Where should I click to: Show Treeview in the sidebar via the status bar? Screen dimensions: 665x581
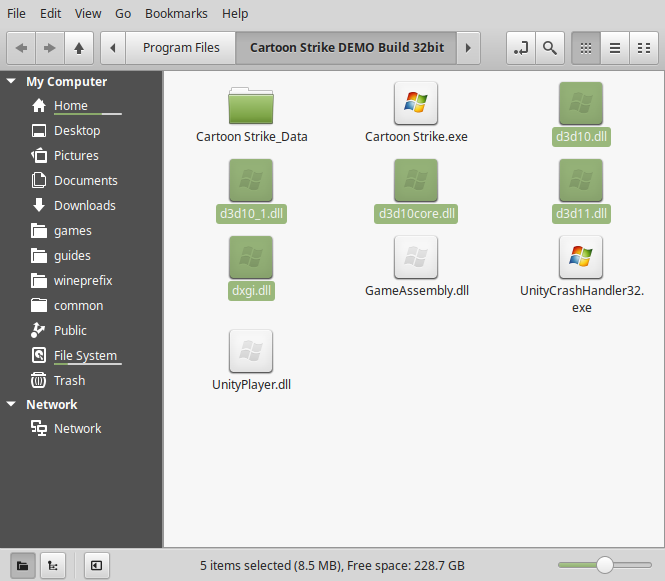coord(53,566)
